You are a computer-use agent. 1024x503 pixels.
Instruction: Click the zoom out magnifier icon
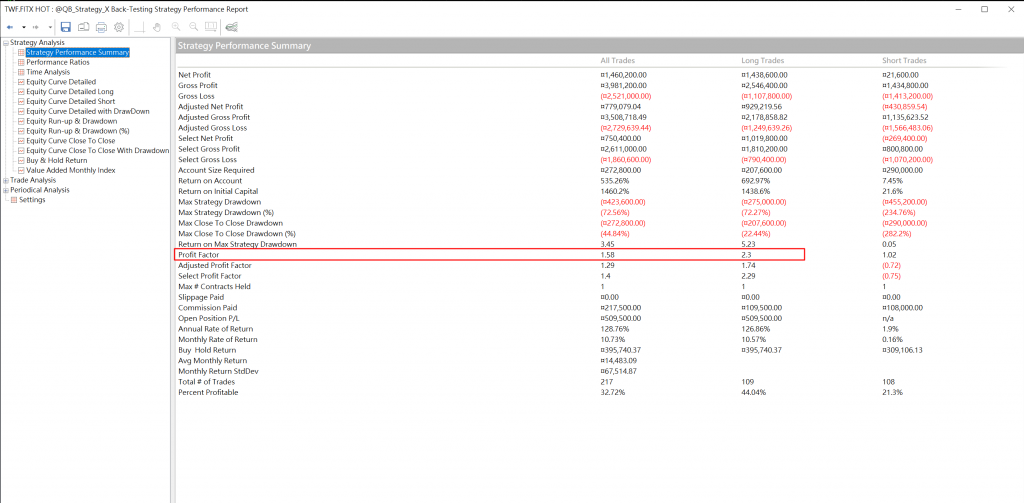tap(194, 25)
